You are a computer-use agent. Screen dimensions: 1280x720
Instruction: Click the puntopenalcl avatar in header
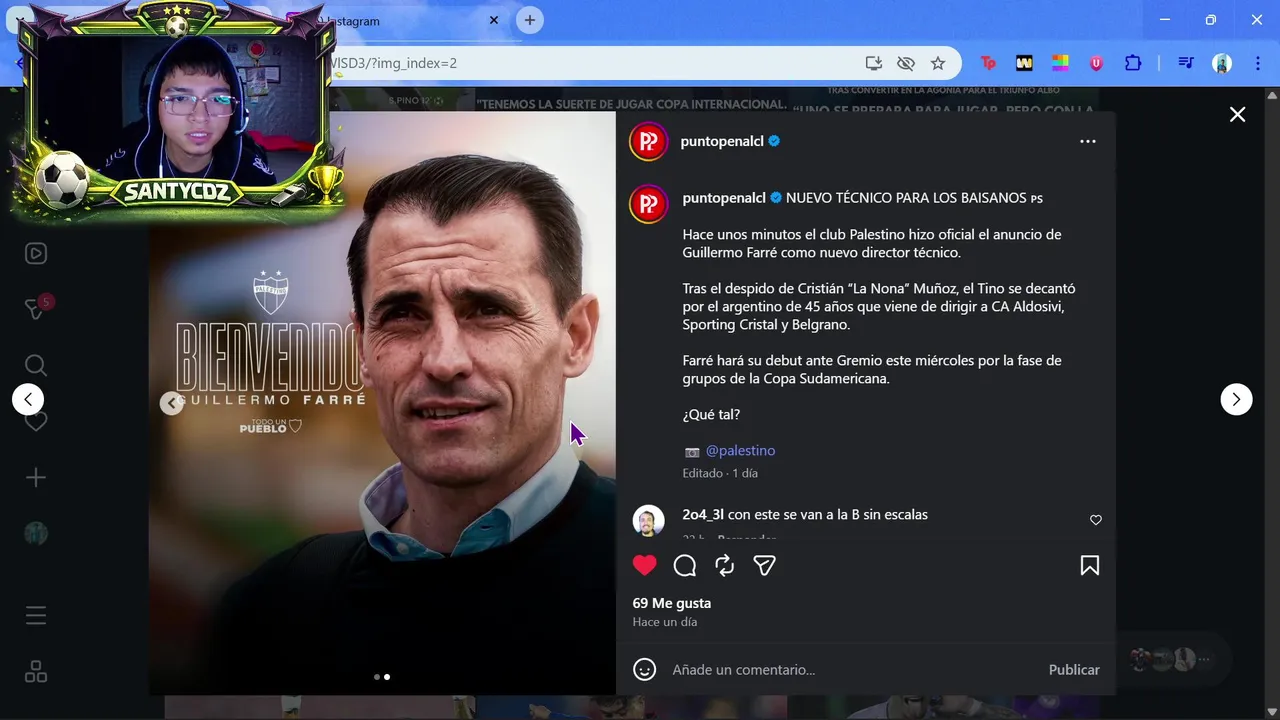[648, 141]
